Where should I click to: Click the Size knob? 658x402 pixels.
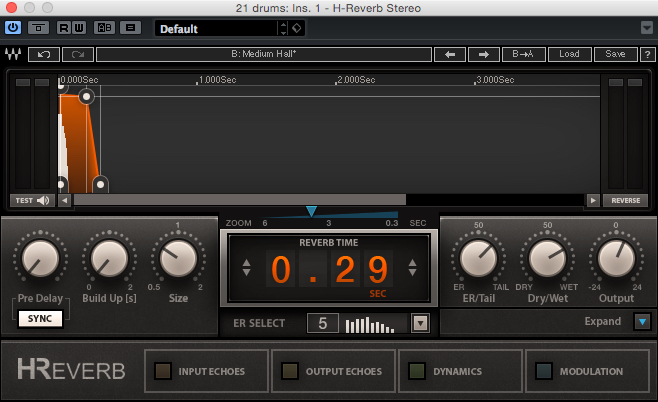pyautogui.click(x=178, y=258)
